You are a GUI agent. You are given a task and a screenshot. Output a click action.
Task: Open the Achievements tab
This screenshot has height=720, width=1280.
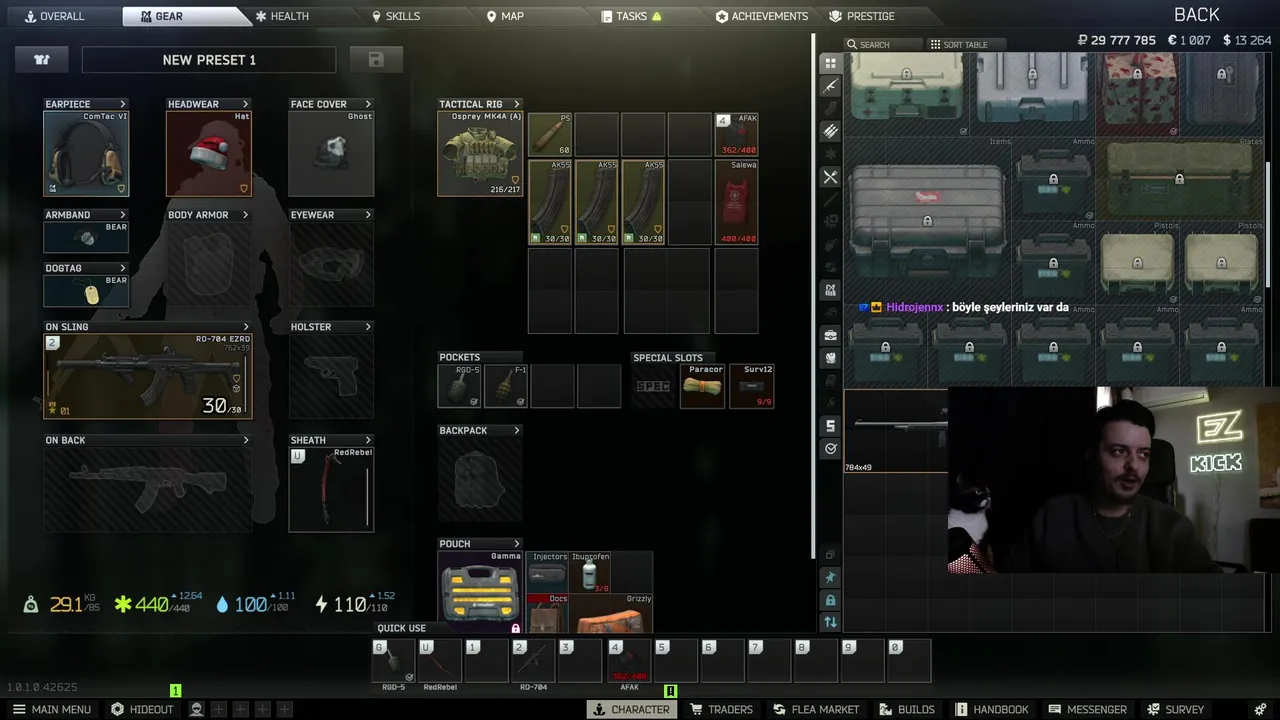tap(762, 16)
